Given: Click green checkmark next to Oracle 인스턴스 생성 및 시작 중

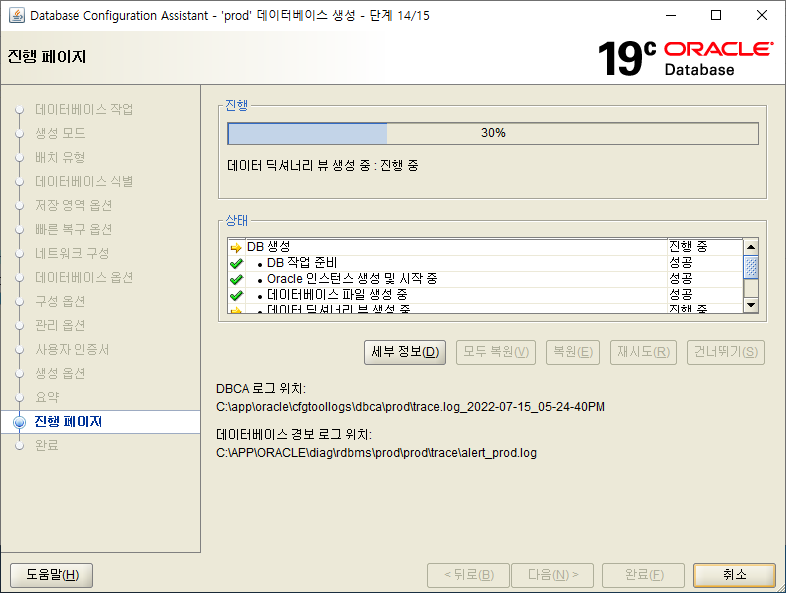Looking at the screenshot, I should coord(236,279).
